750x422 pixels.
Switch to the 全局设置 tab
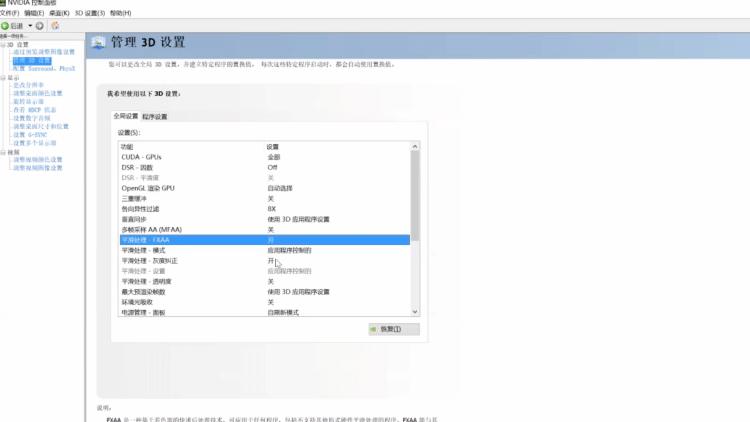pyautogui.click(x=126, y=116)
